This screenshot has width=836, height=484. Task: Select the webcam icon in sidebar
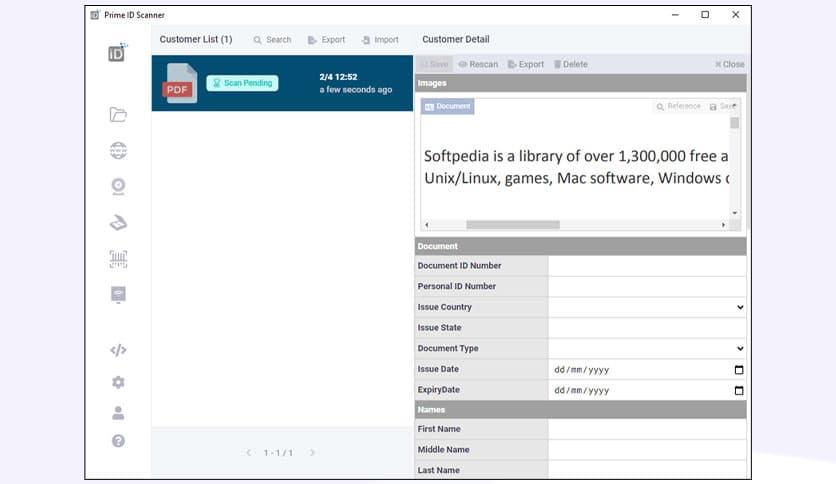pyautogui.click(x=118, y=187)
